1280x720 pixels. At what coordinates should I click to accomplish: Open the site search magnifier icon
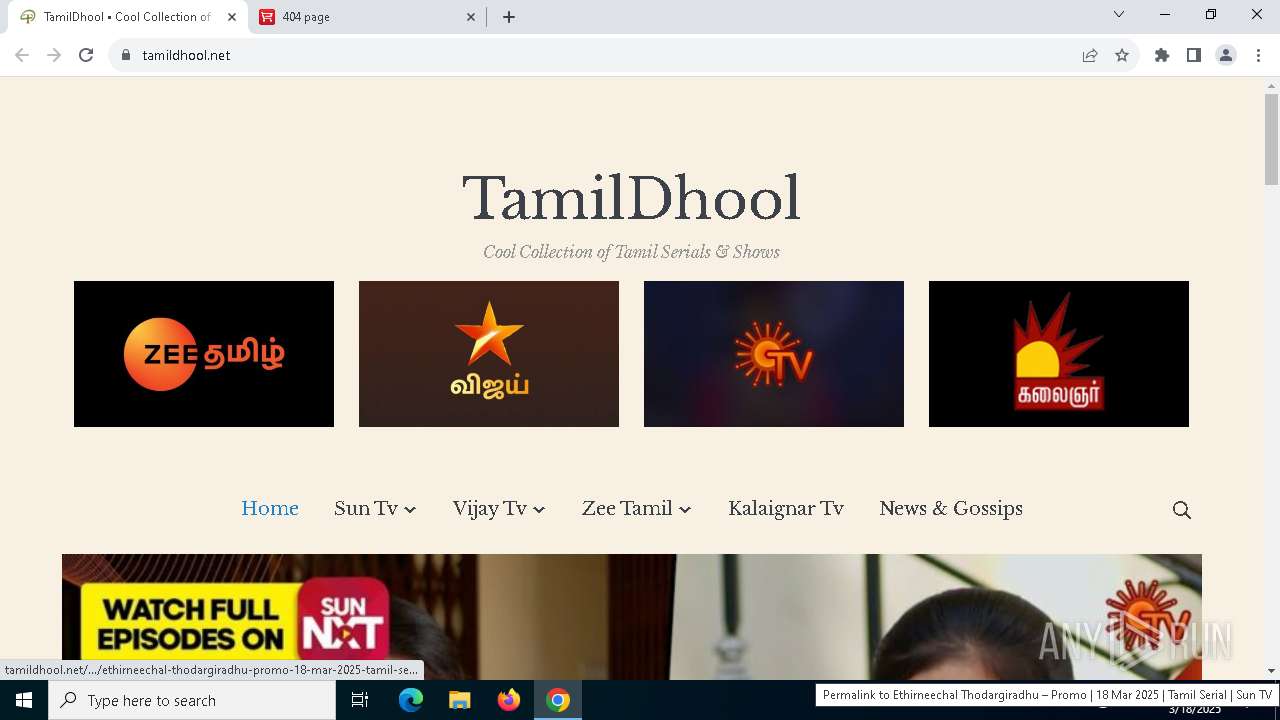(1182, 510)
